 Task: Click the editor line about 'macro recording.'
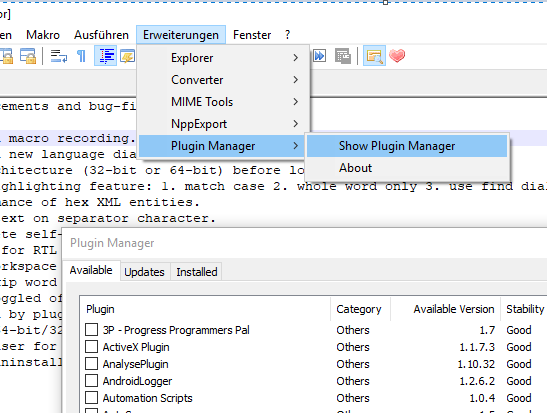(68, 138)
